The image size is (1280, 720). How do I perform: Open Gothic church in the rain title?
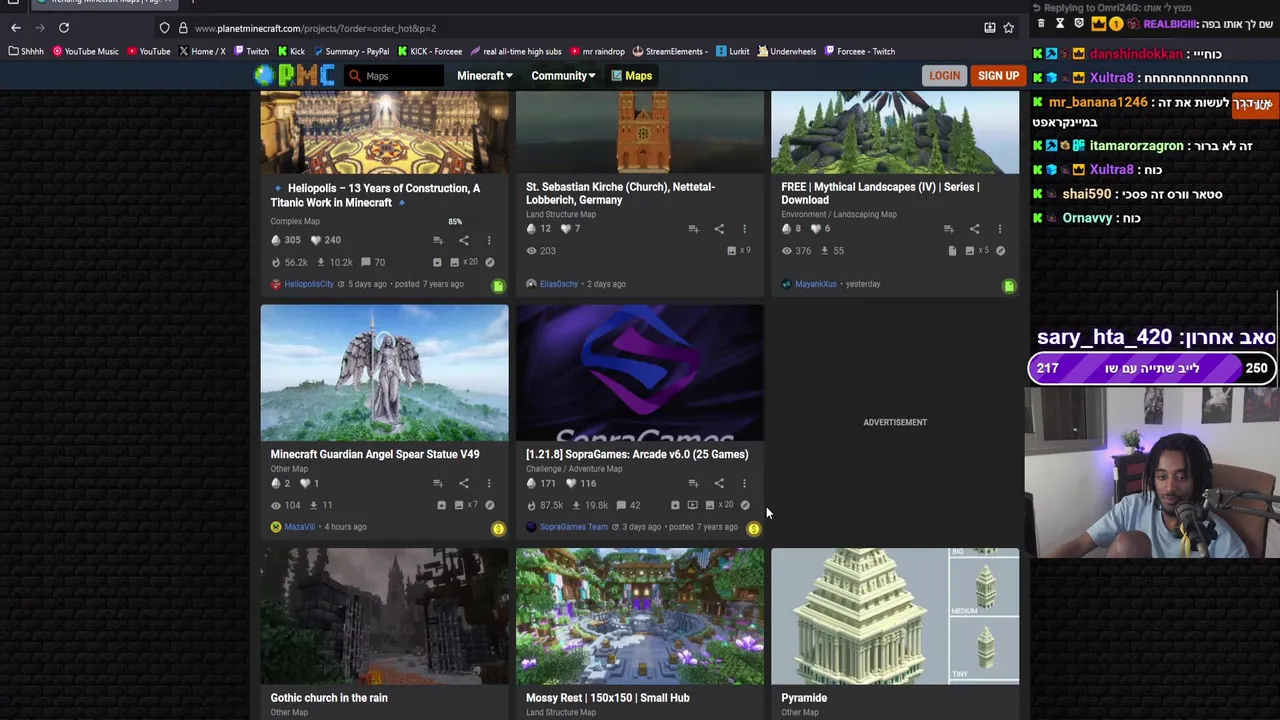coord(329,698)
